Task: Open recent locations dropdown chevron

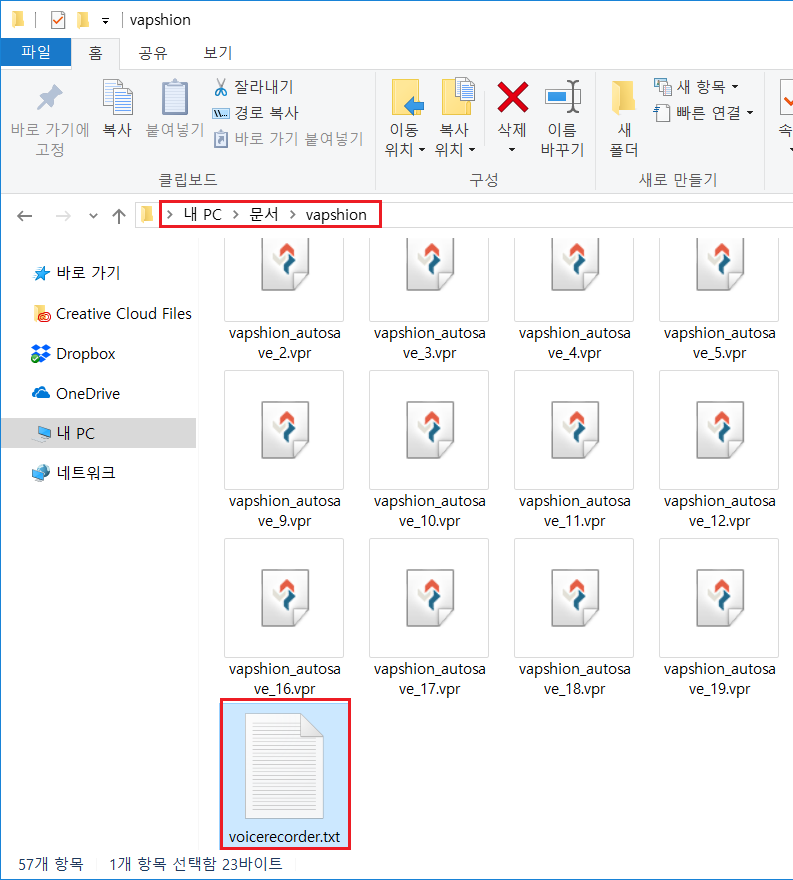Action: point(93,216)
